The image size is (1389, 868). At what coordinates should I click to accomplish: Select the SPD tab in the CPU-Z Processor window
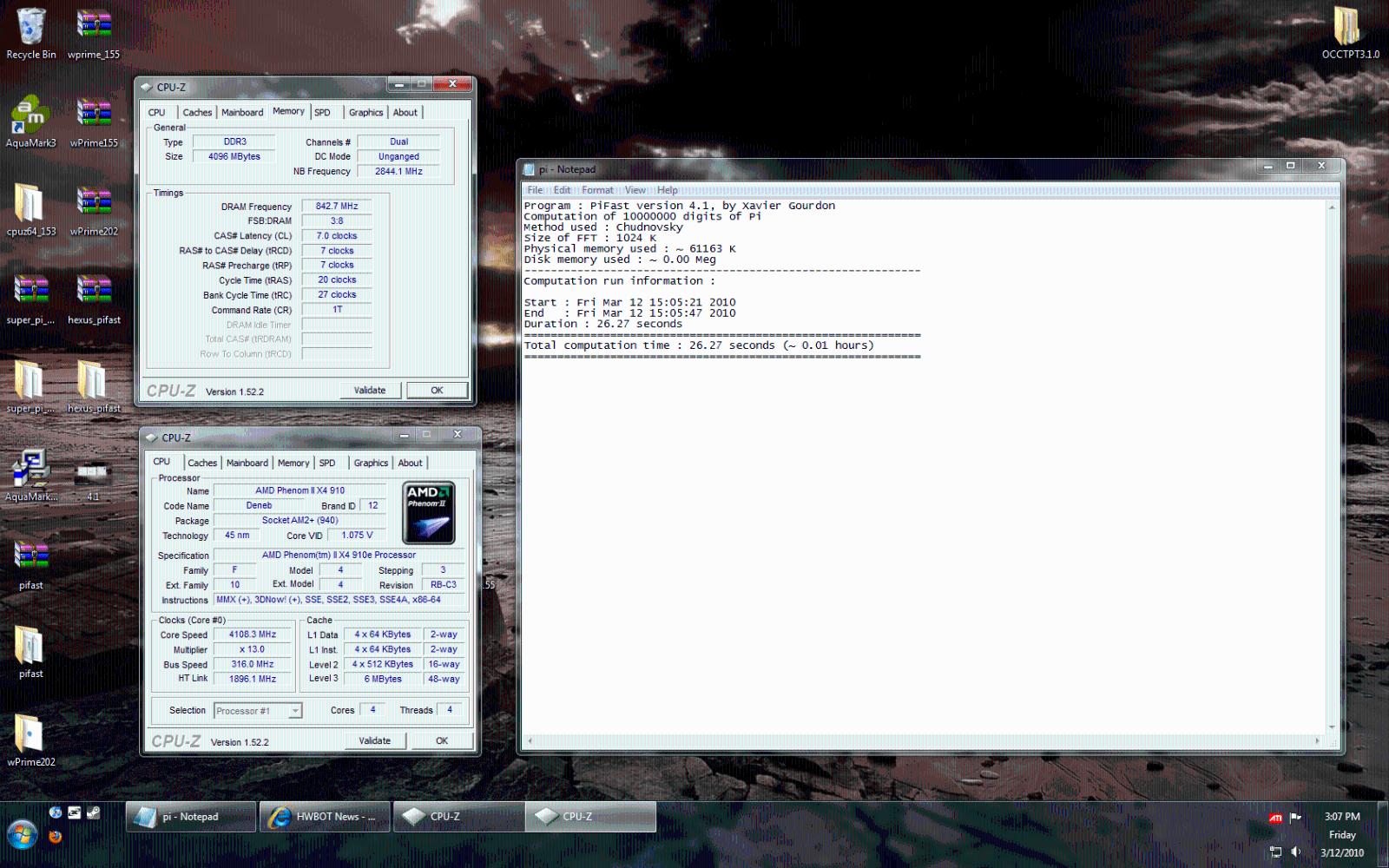pyautogui.click(x=327, y=464)
